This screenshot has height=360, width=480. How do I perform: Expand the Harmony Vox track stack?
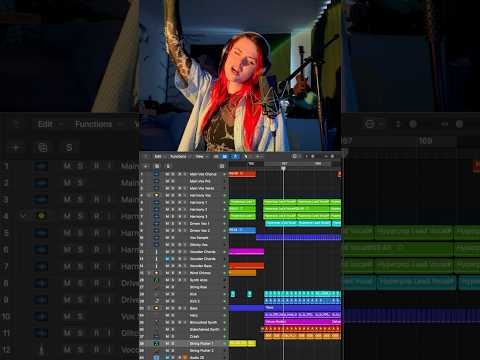click(149, 195)
